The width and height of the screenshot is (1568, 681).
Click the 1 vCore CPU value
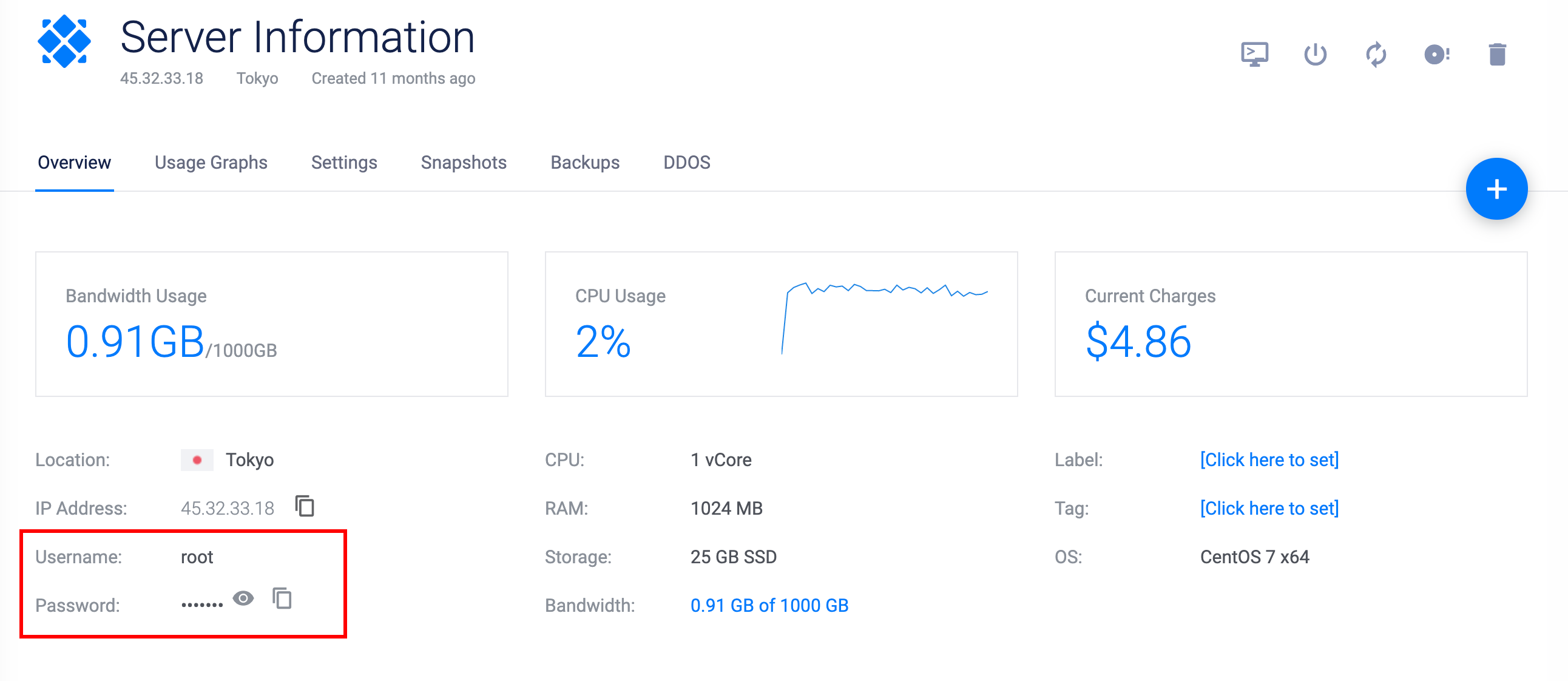click(721, 459)
